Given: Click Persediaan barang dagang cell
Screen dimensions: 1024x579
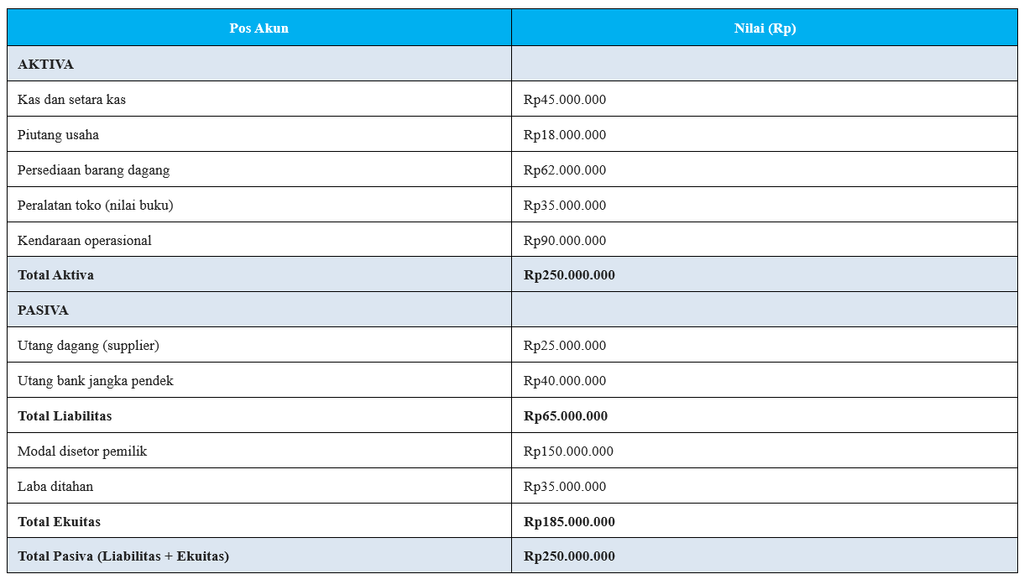Looking at the screenshot, I should [259, 170].
